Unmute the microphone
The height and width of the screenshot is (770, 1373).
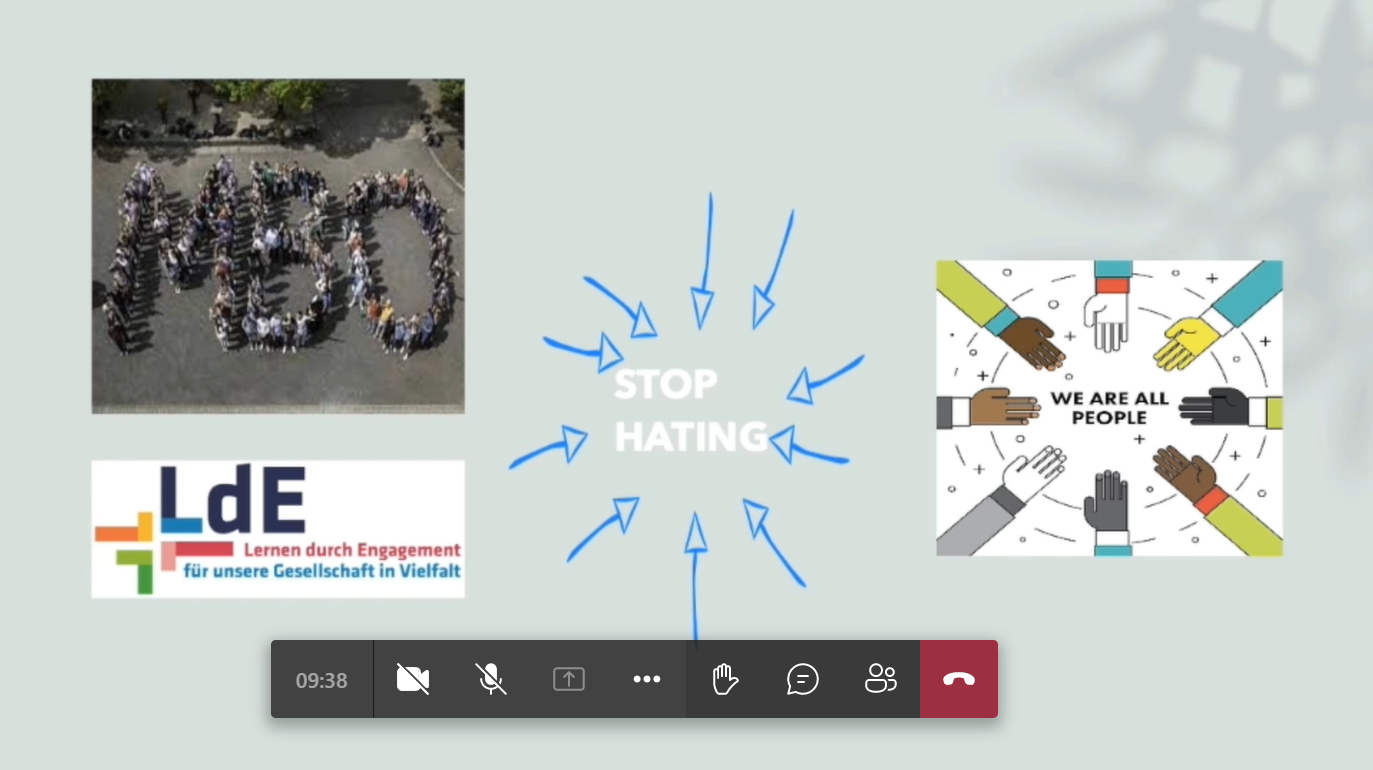pos(490,679)
